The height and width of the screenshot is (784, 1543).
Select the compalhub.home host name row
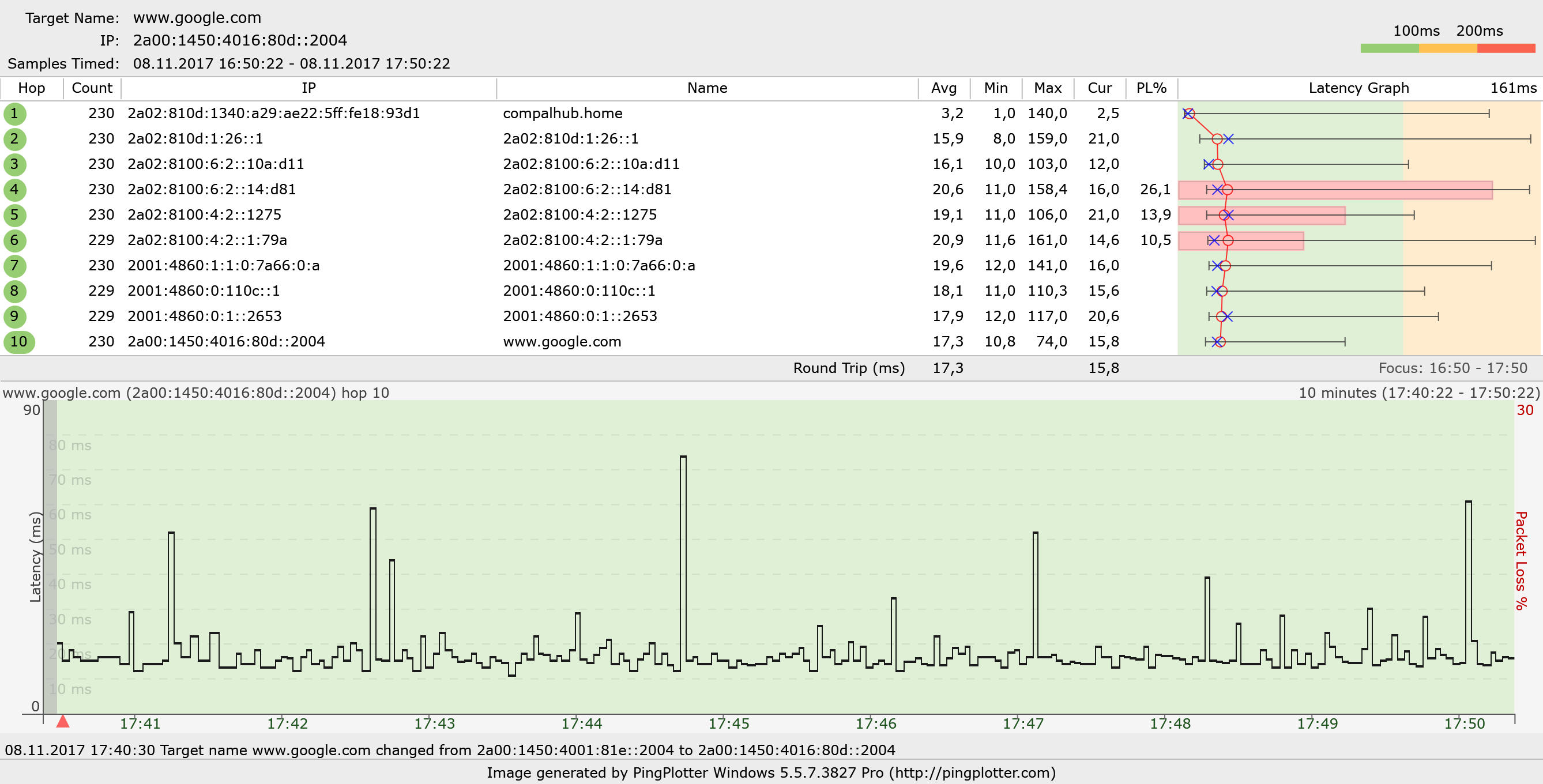562,114
